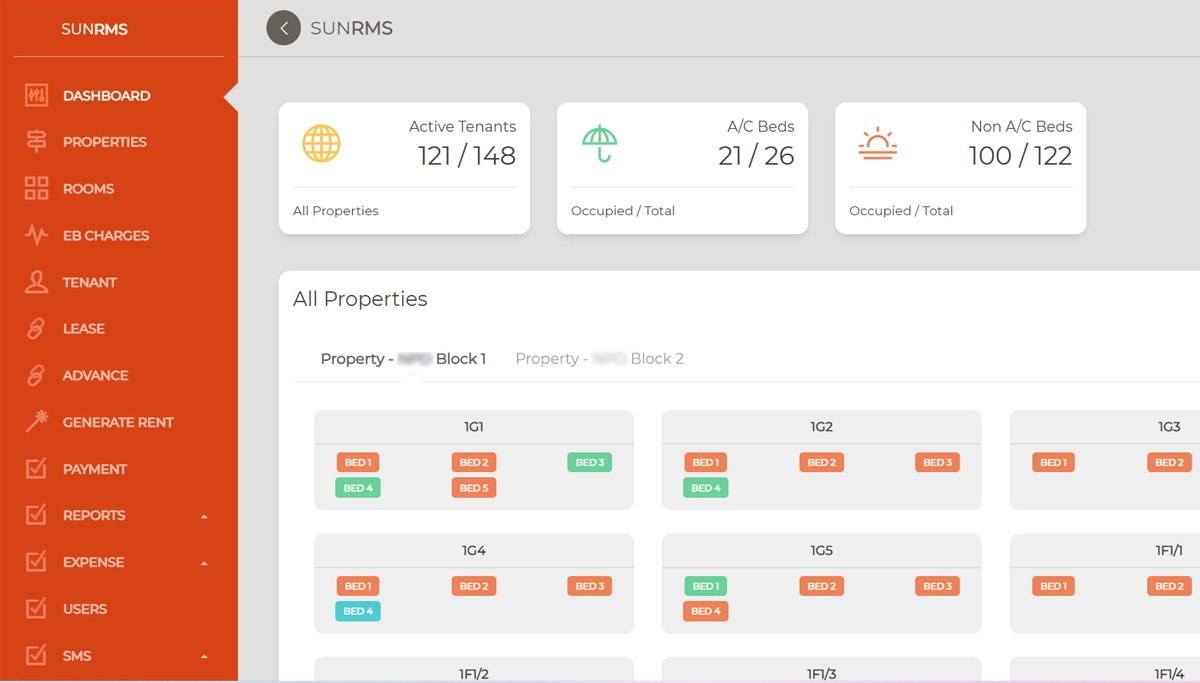
Task: Open the EB Charges menu item
Action: point(106,235)
